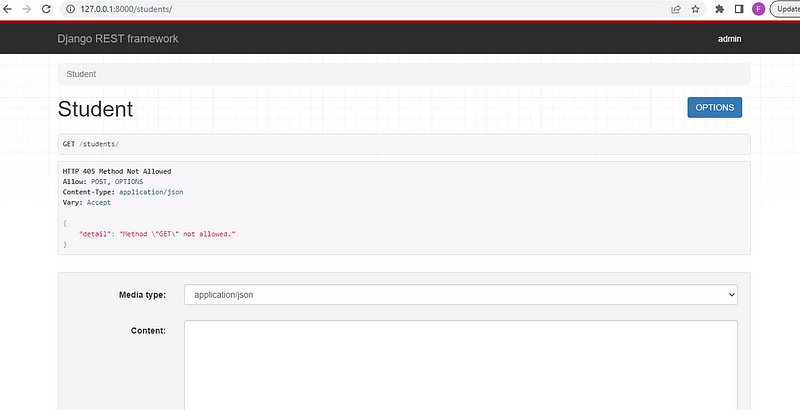Open the Django REST framework brand link
Image resolution: width=800 pixels, height=410 pixels.
pos(118,39)
